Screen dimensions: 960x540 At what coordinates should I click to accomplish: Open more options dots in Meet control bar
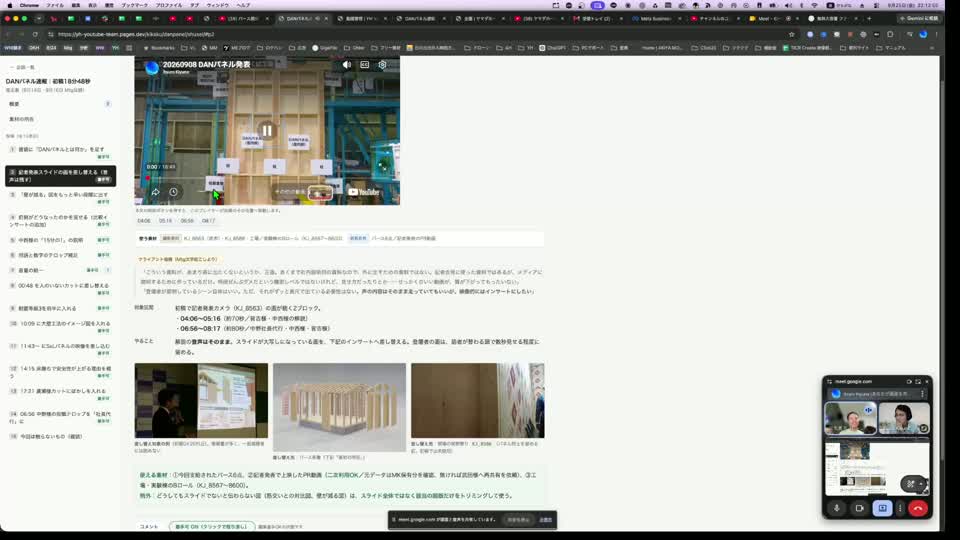pyautogui.click(x=900, y=508)
